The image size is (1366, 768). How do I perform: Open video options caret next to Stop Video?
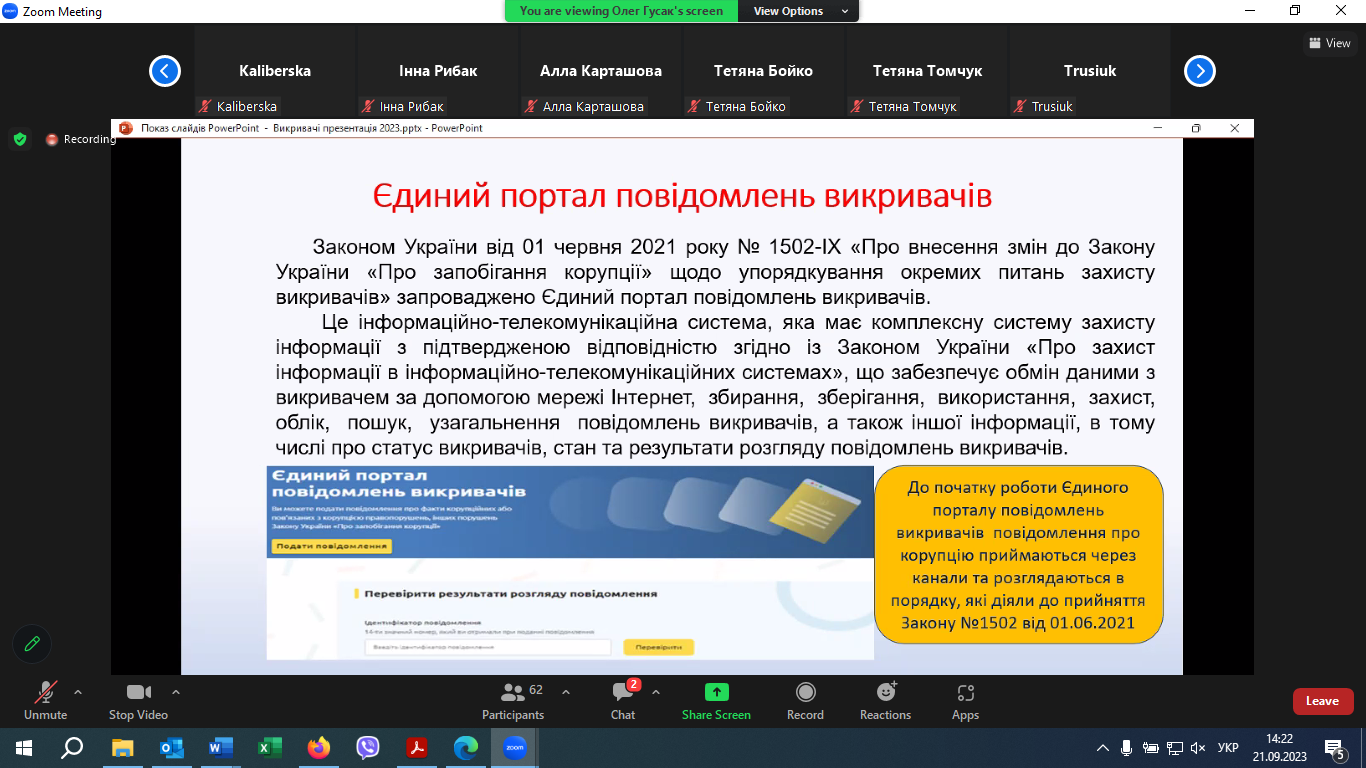[176, 691]
